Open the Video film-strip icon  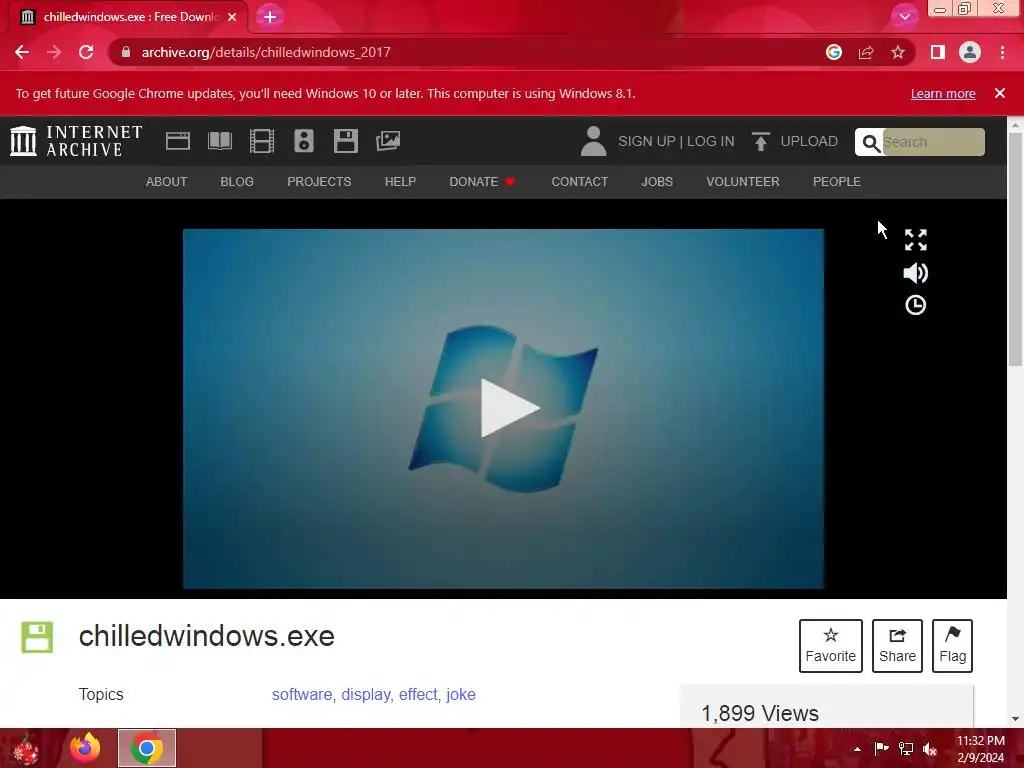(262, 141)
